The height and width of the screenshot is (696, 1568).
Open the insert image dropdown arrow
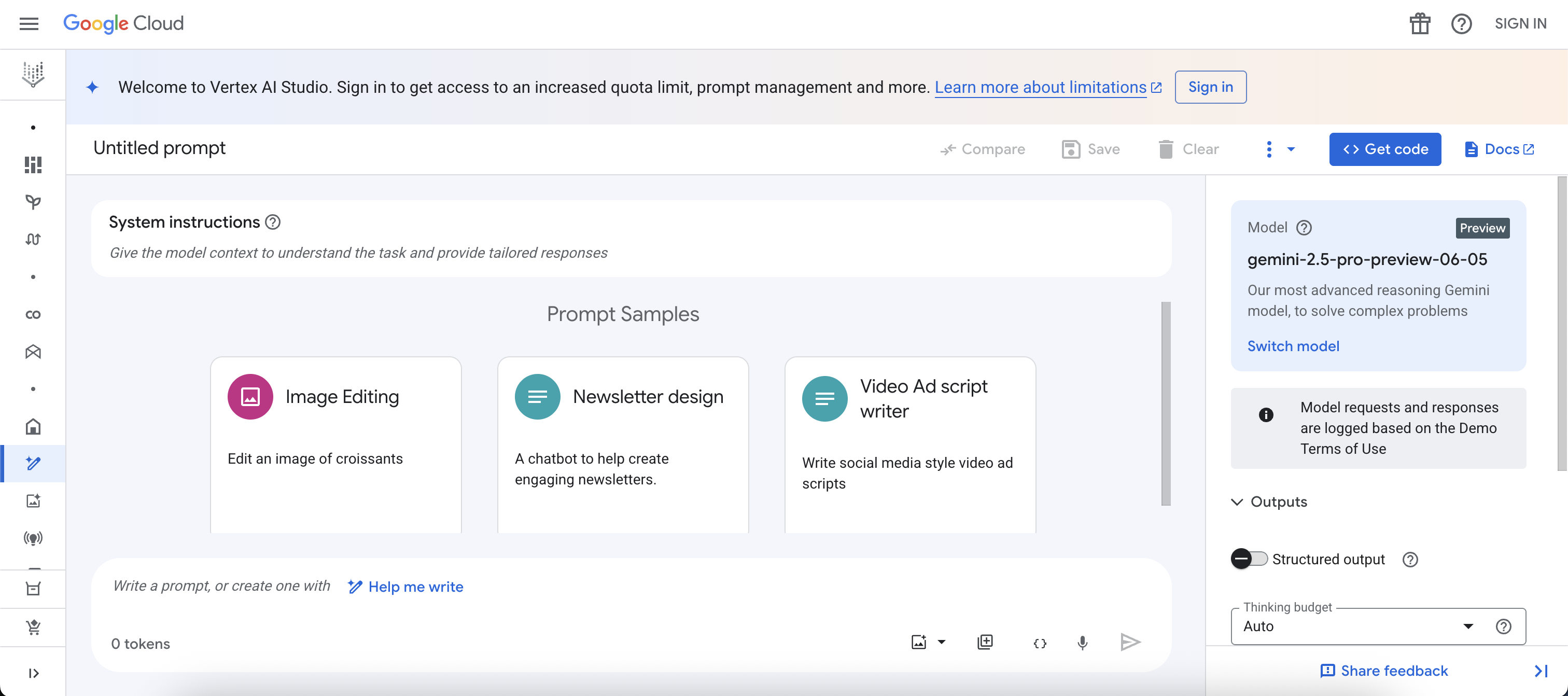(x=942, y=642)
